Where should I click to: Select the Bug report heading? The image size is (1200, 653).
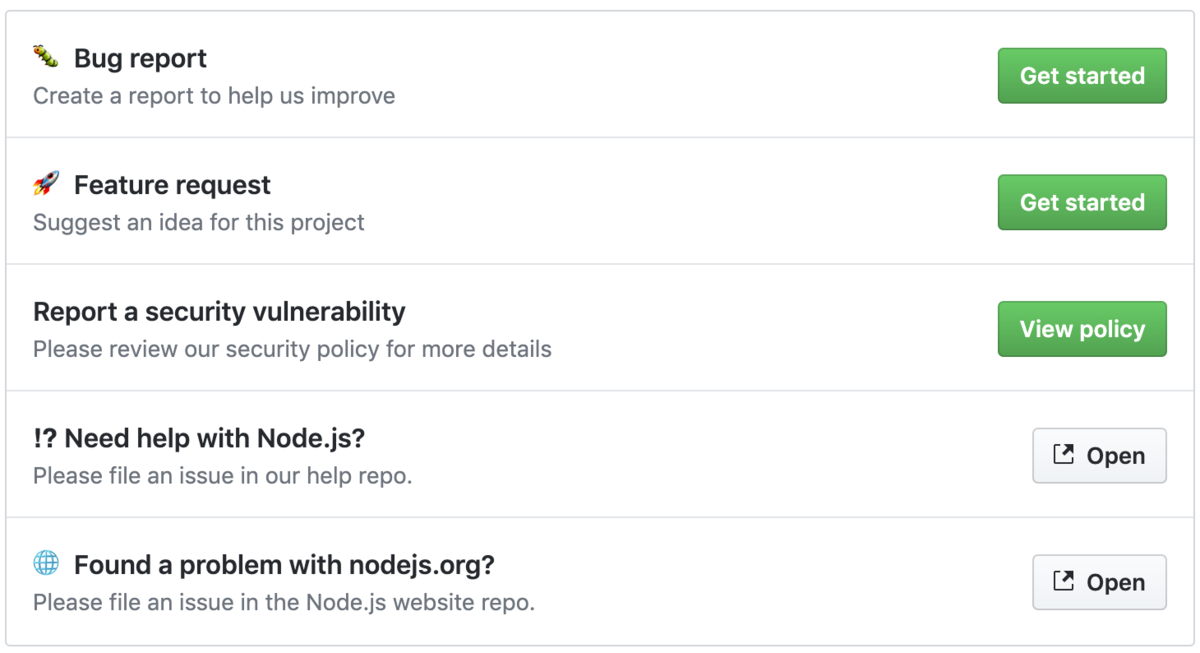coord(140,58)
